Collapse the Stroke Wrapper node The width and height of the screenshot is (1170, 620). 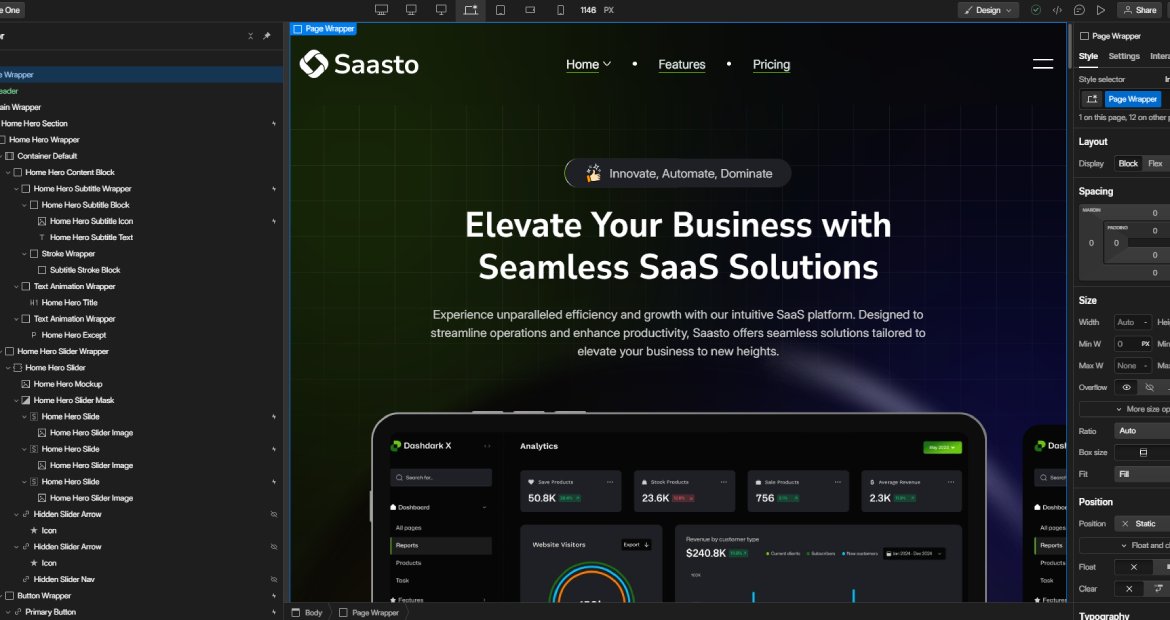point(25,254)
